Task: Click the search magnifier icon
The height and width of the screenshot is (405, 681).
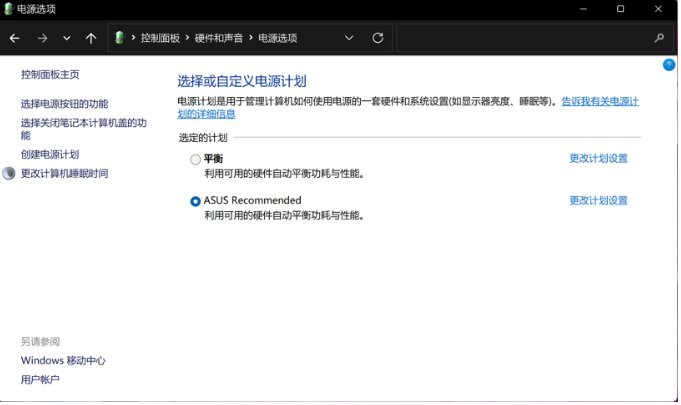Action: coord(659,38)
